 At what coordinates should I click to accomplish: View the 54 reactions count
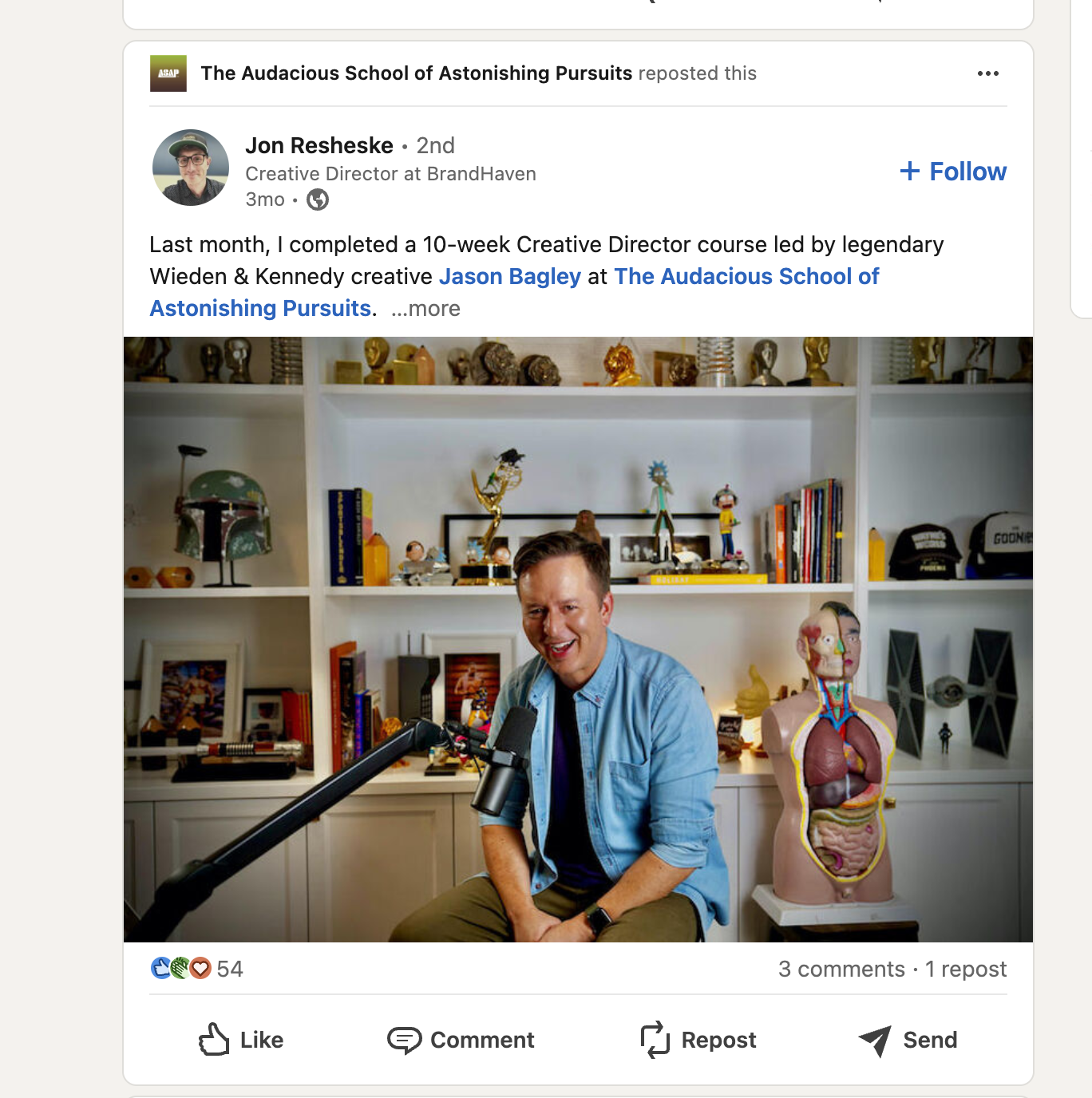(230, 969)
